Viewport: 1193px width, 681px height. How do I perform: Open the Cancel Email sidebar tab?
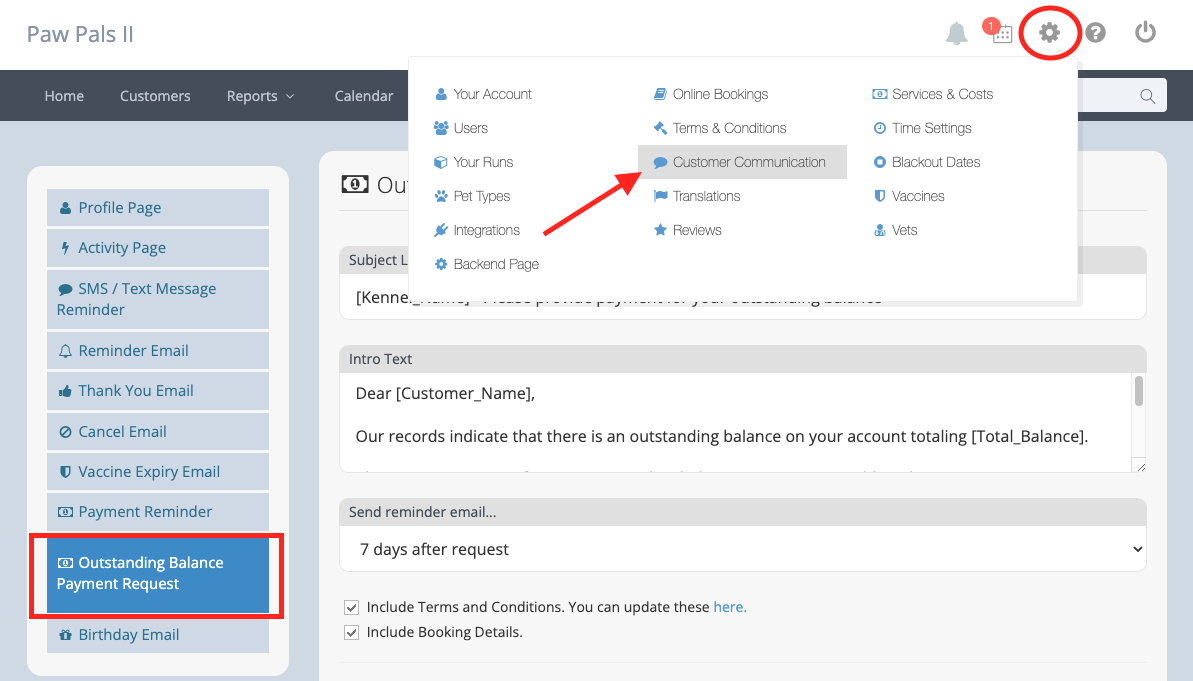tap(157, 431)
